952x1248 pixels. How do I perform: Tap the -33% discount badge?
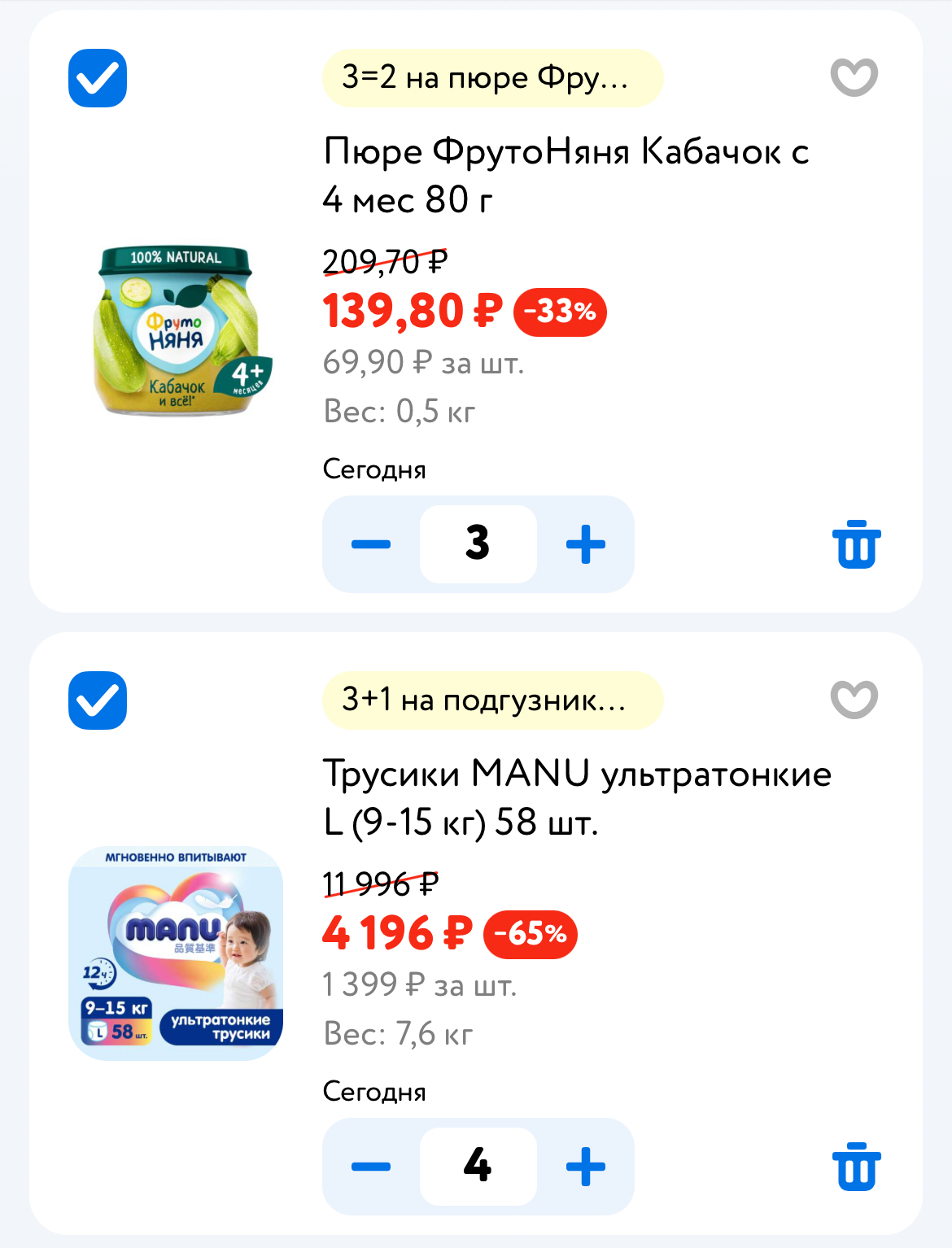click(x=560, y=312)
